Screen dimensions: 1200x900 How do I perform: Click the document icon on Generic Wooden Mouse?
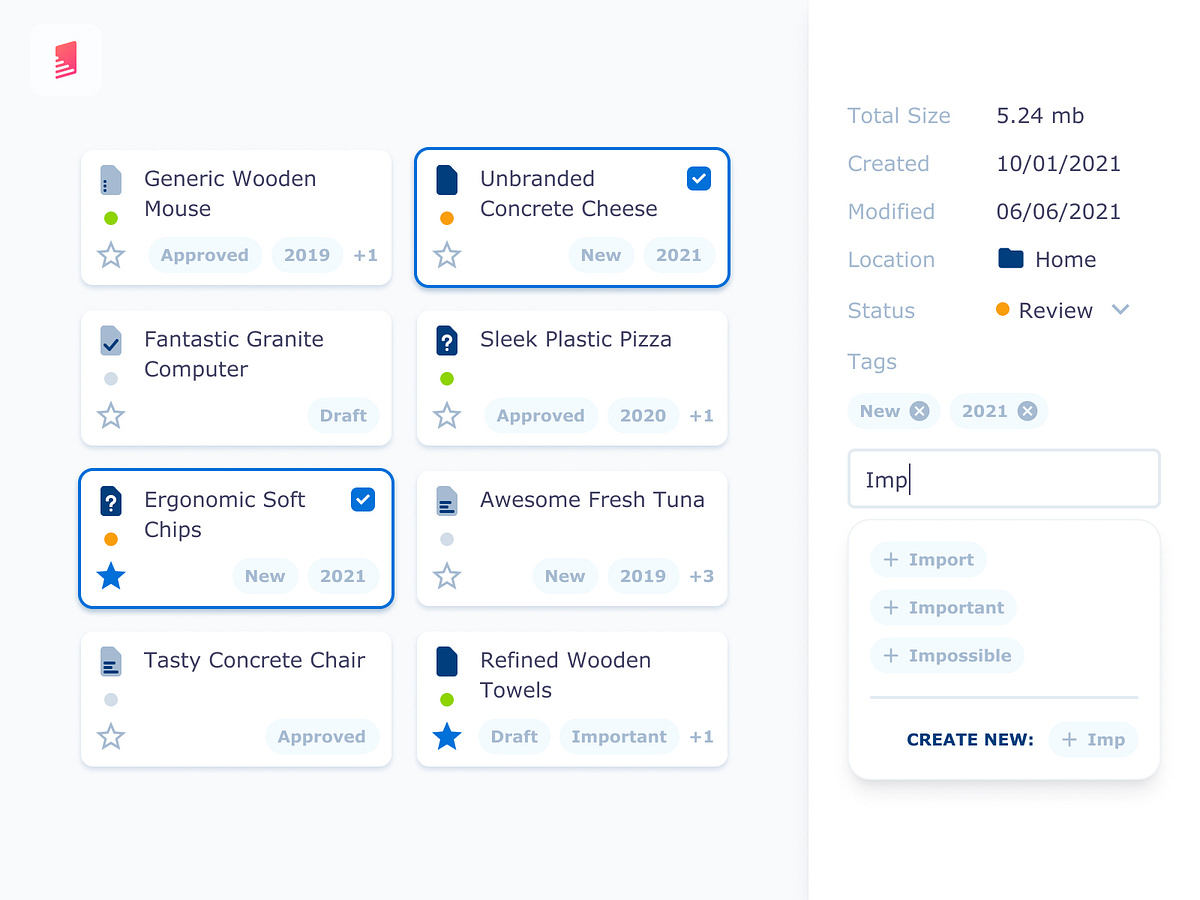pyautogui.click(x=110, y=180)
